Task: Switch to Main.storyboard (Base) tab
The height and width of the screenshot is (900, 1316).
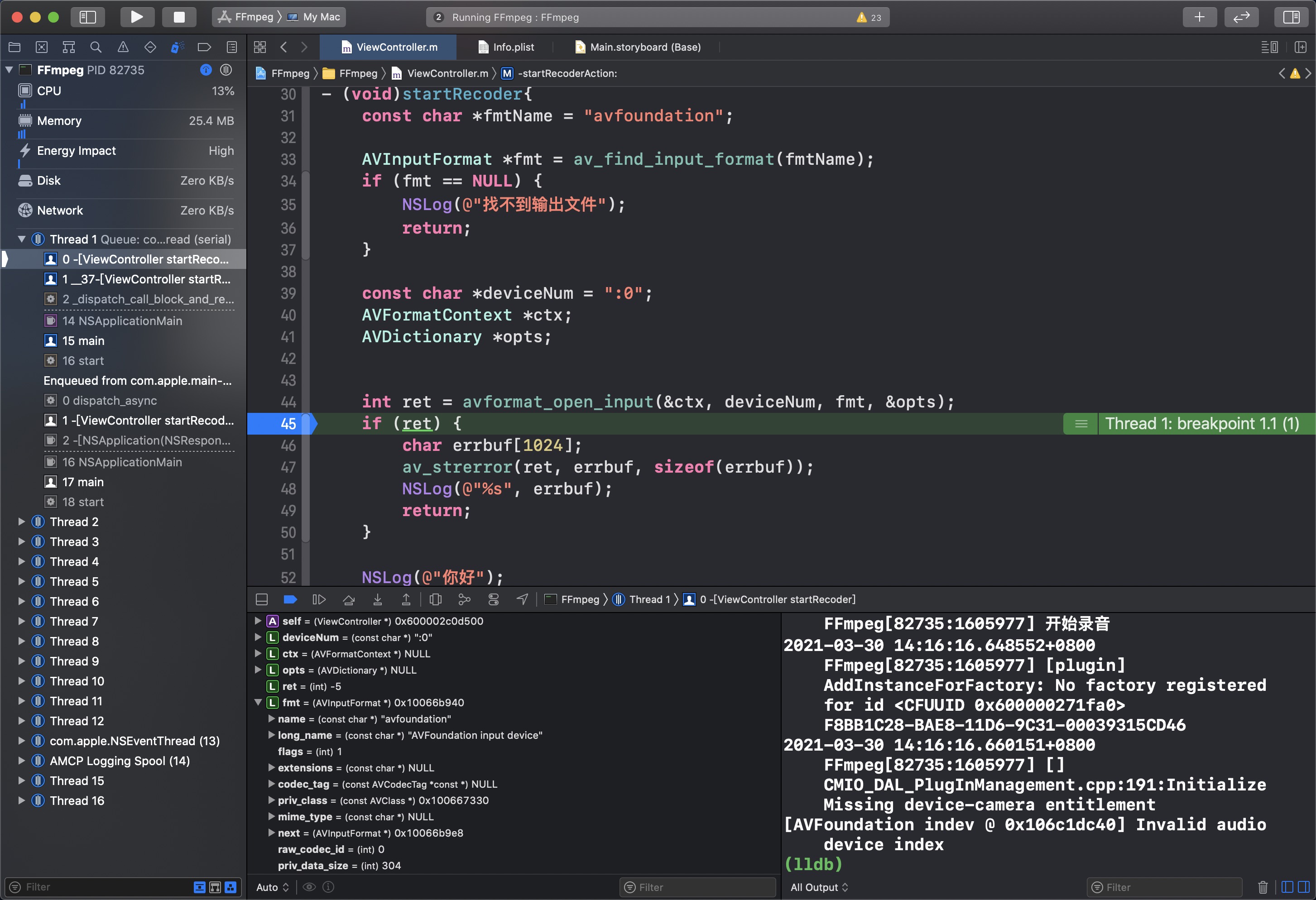Action: tap(638, 47)
